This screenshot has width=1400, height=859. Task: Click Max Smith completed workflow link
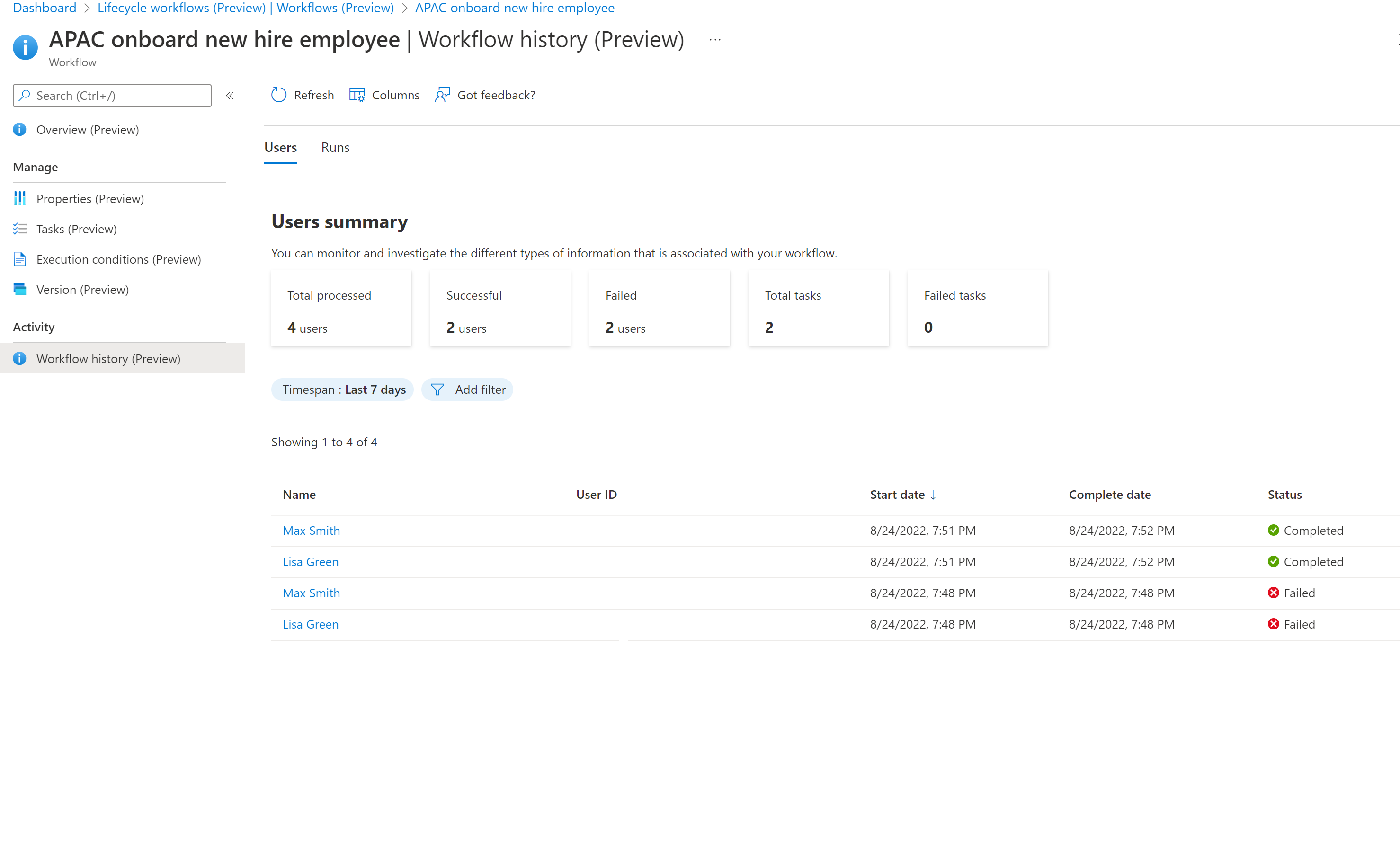[x=311, y=530]
